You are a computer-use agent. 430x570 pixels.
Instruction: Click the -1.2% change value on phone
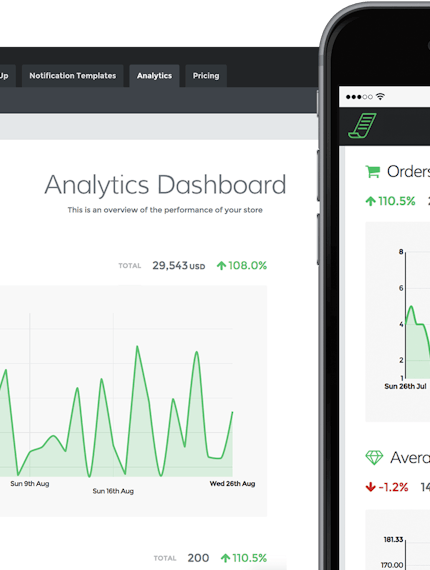(393, 487)
